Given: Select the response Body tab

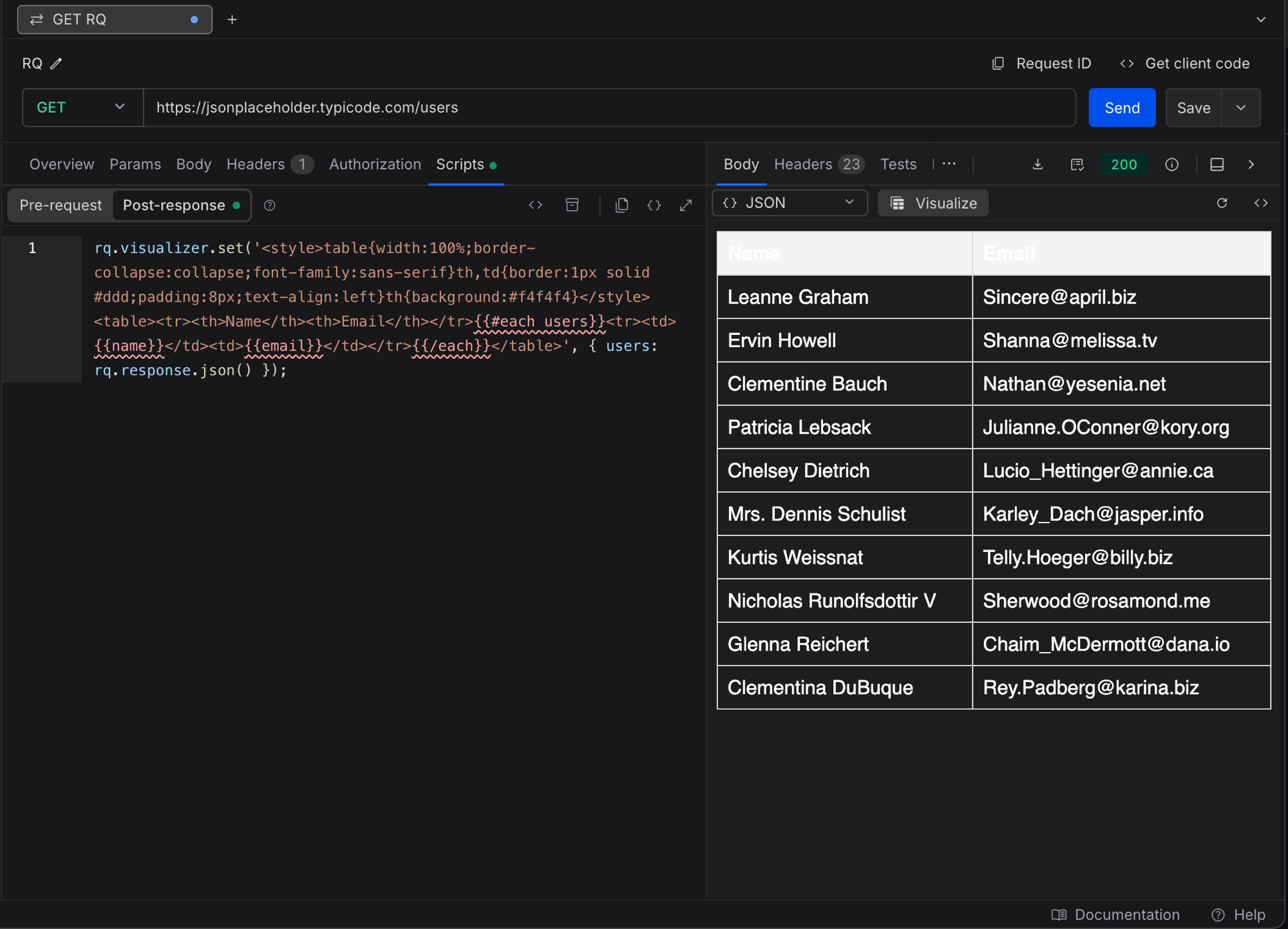Looking at the screenshot, I should tap(741, 165).
